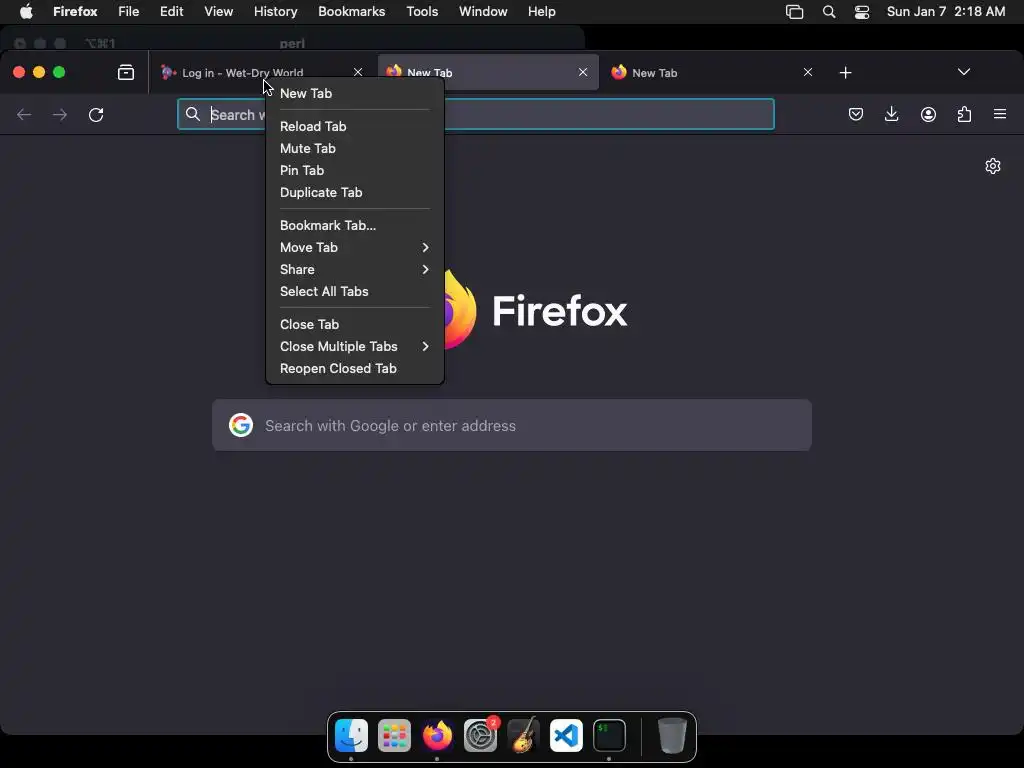
Task: Open Control Center in menu bar
Action: 862,12
